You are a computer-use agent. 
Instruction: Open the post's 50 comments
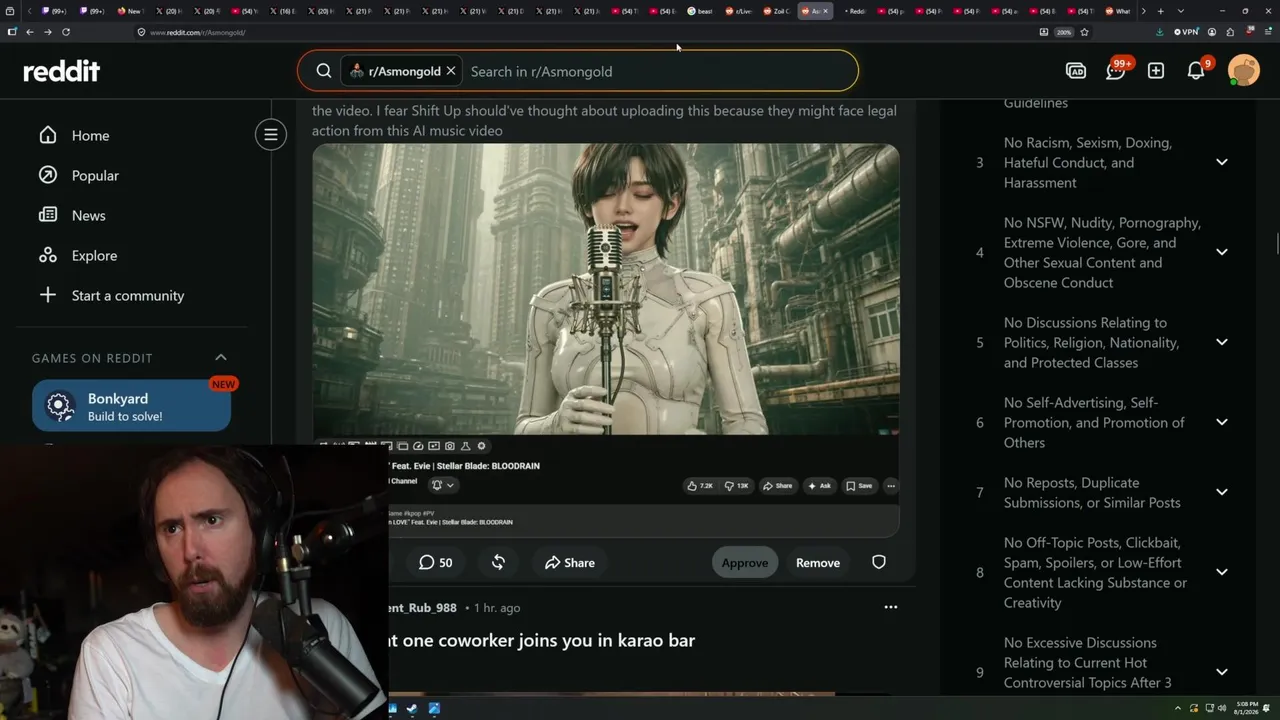[x=436, y=563]
